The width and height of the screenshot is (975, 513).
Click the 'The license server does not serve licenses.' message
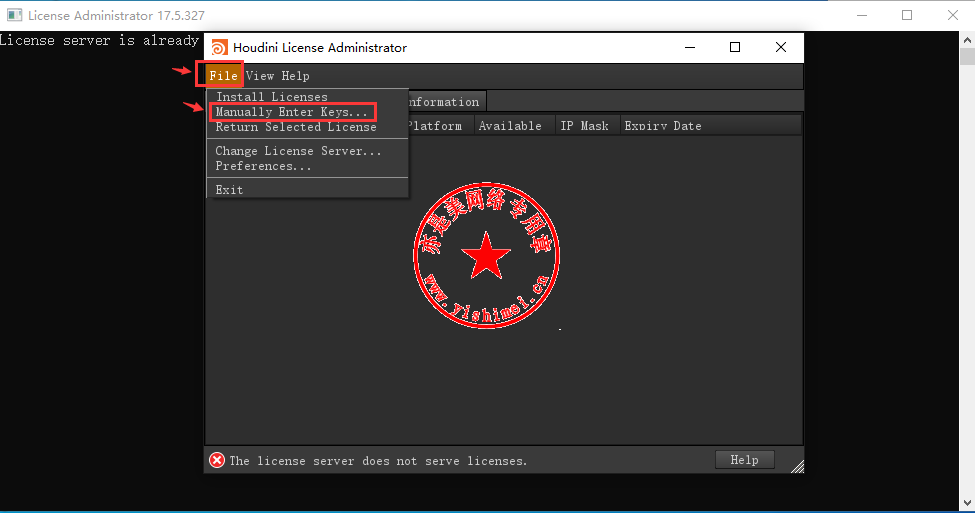pos(378,461)
